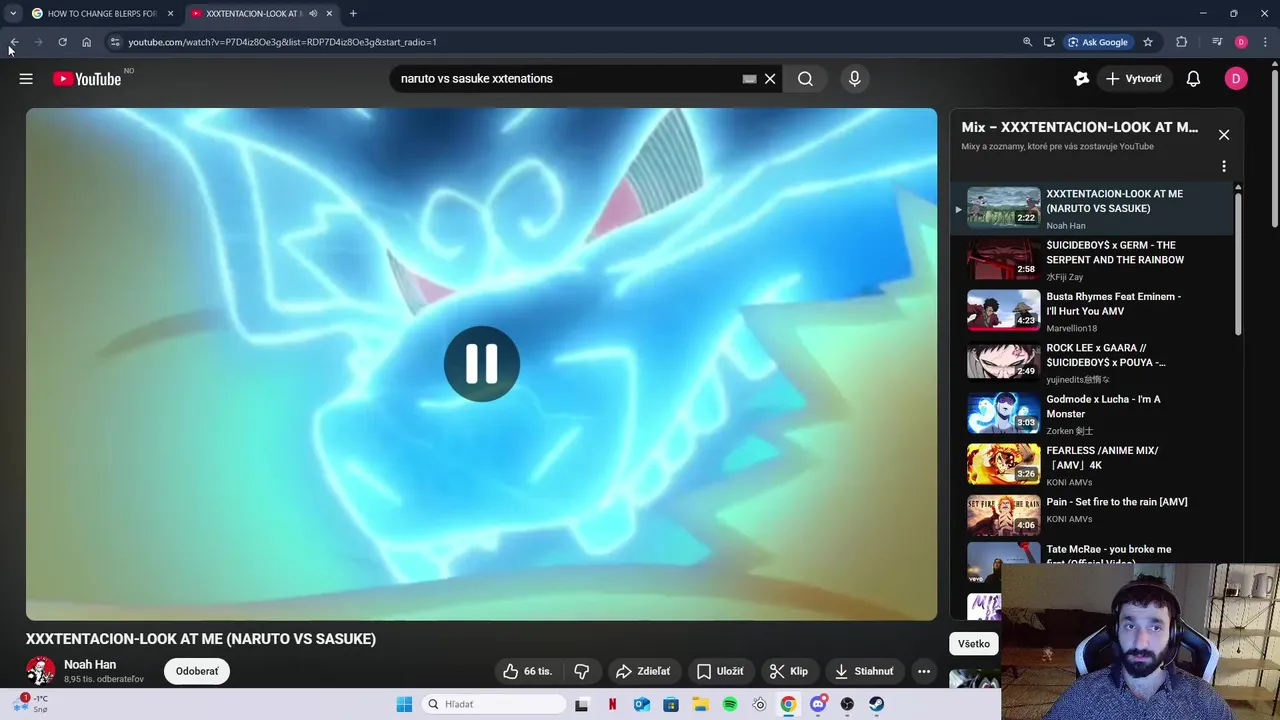Reload the page
Viewport: 1280px width, 720px height.
pyautogui.click(x=62, y=42)
